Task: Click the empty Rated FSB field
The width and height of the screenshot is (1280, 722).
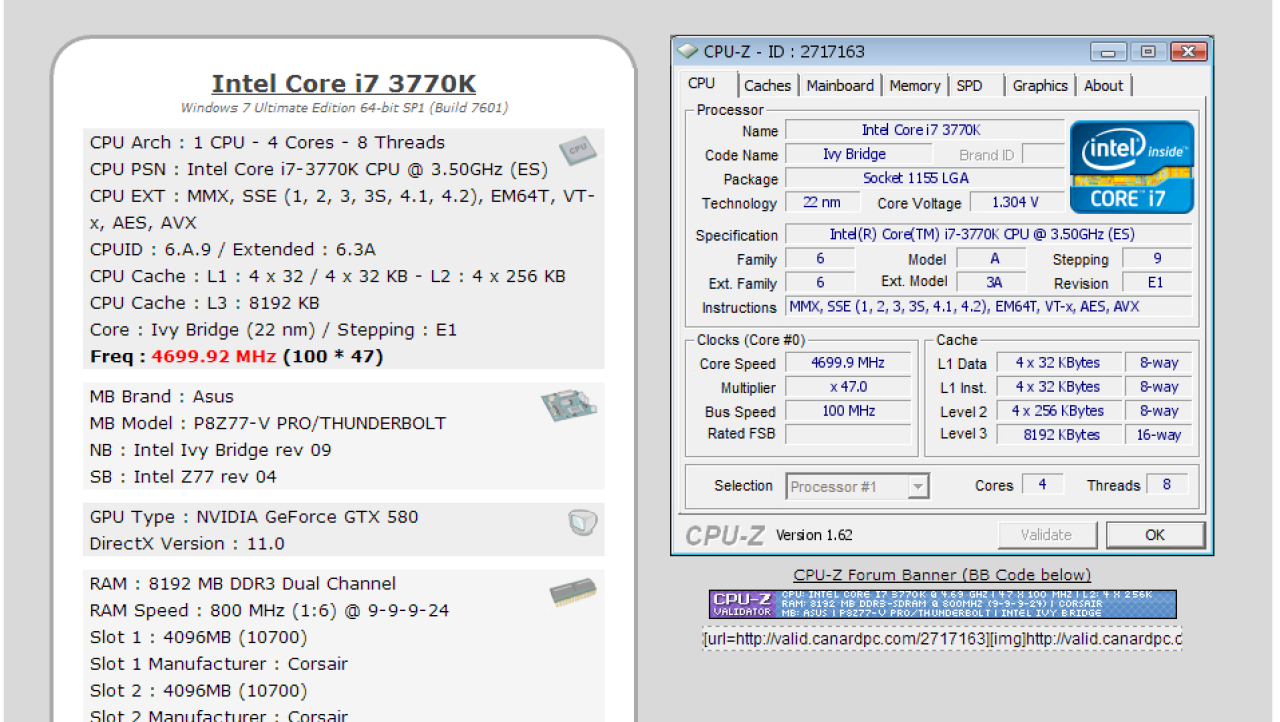Action: coord(848,434)
